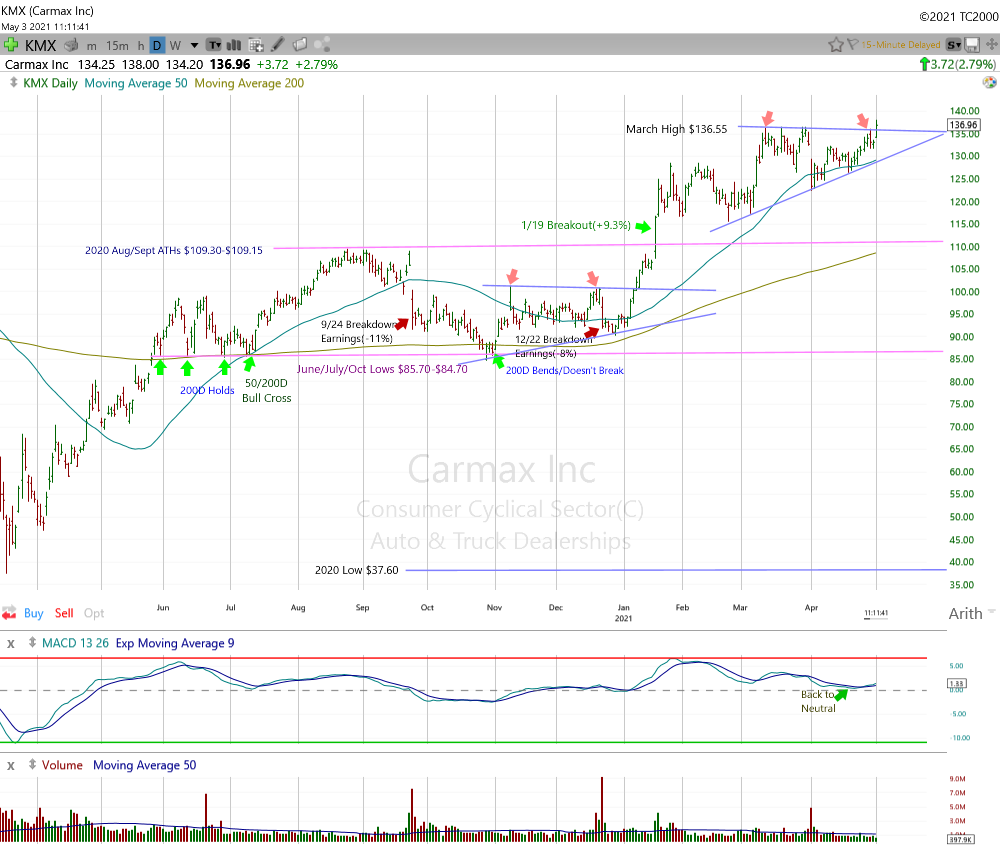Edit the Moving Average 200 indicator
The width and height of the screenshot is (1000, 850).
click(x=249, y=84)
